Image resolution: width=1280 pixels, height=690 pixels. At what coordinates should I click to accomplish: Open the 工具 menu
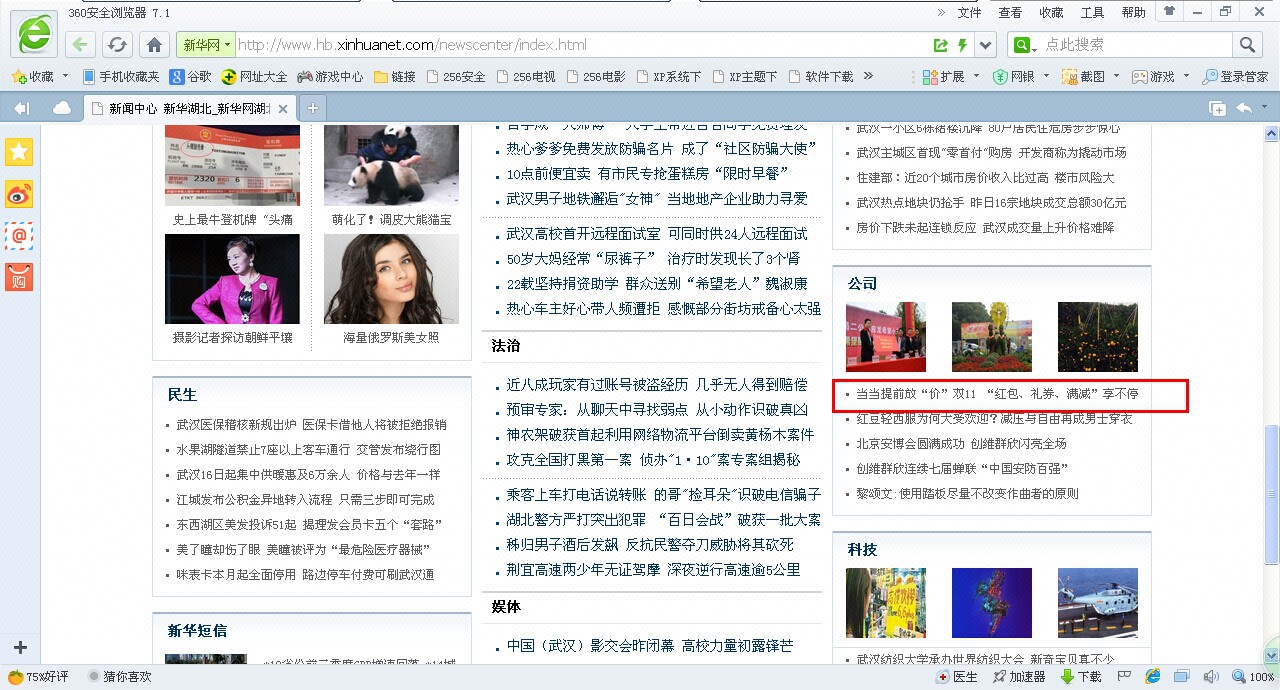pyautogui.click(x=1092, y=13)
